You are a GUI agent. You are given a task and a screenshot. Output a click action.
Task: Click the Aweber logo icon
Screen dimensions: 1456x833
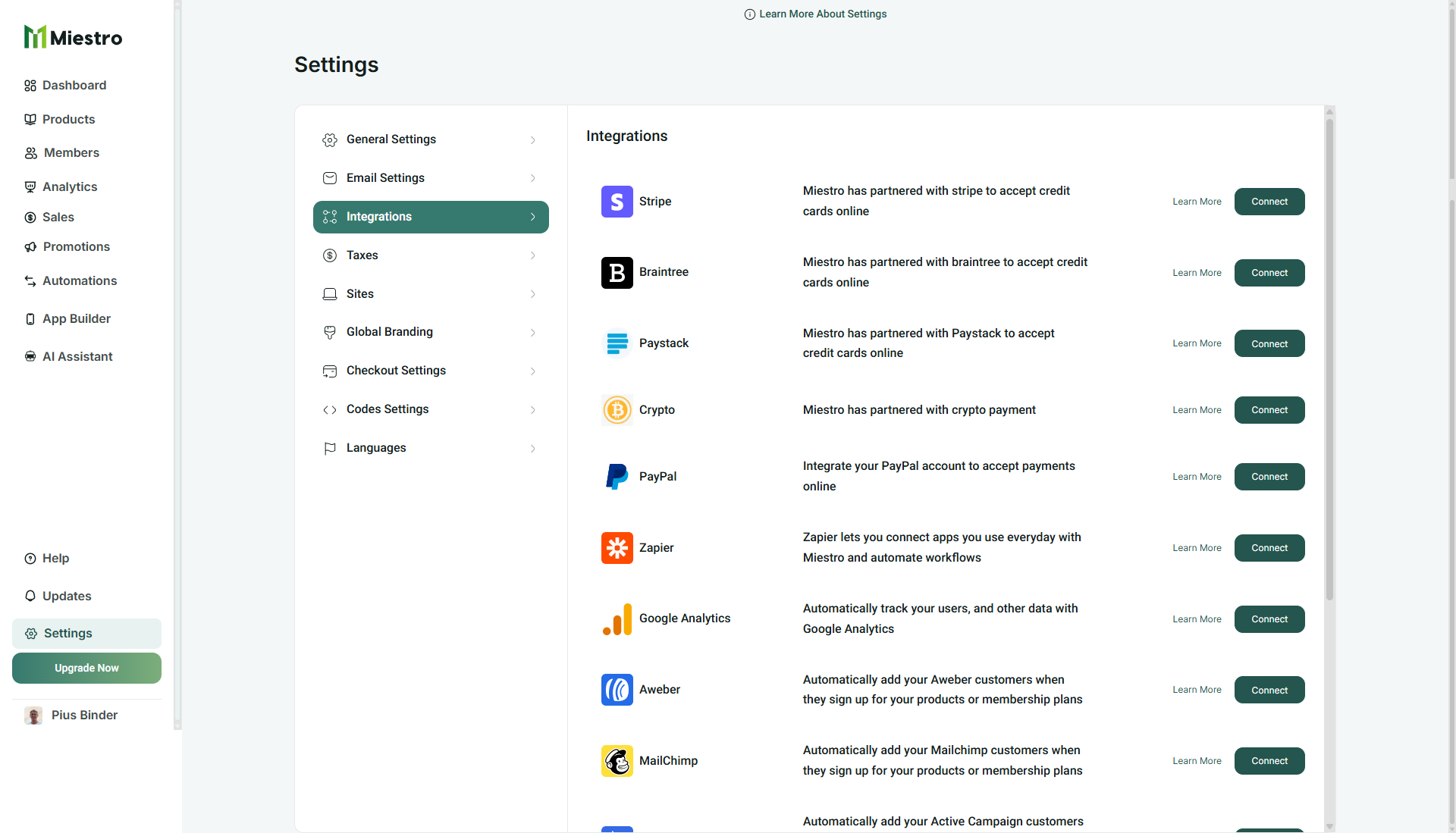617,690
